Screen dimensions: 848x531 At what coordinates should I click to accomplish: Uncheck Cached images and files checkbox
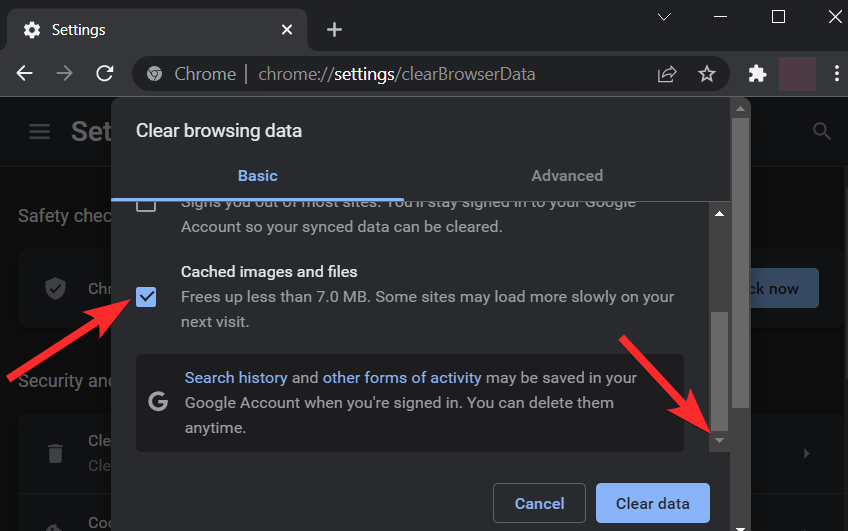coord(146,296)
